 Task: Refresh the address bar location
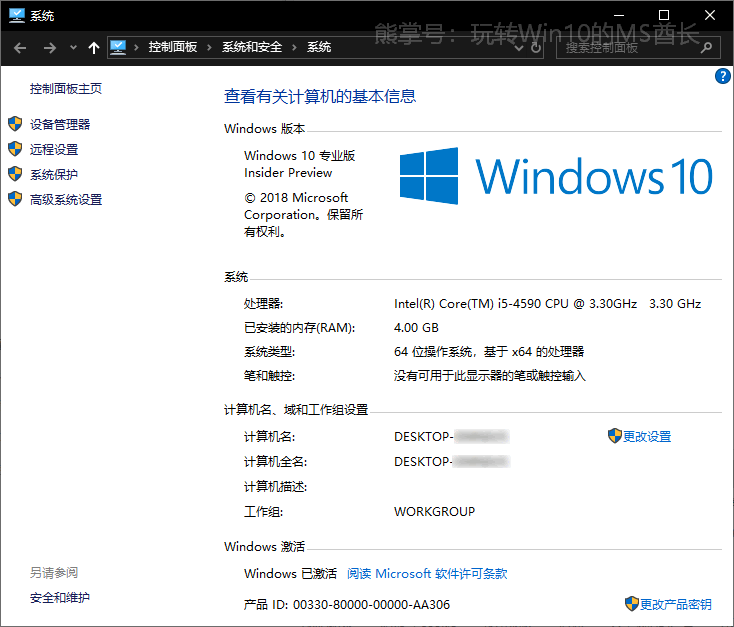point(536,48)
